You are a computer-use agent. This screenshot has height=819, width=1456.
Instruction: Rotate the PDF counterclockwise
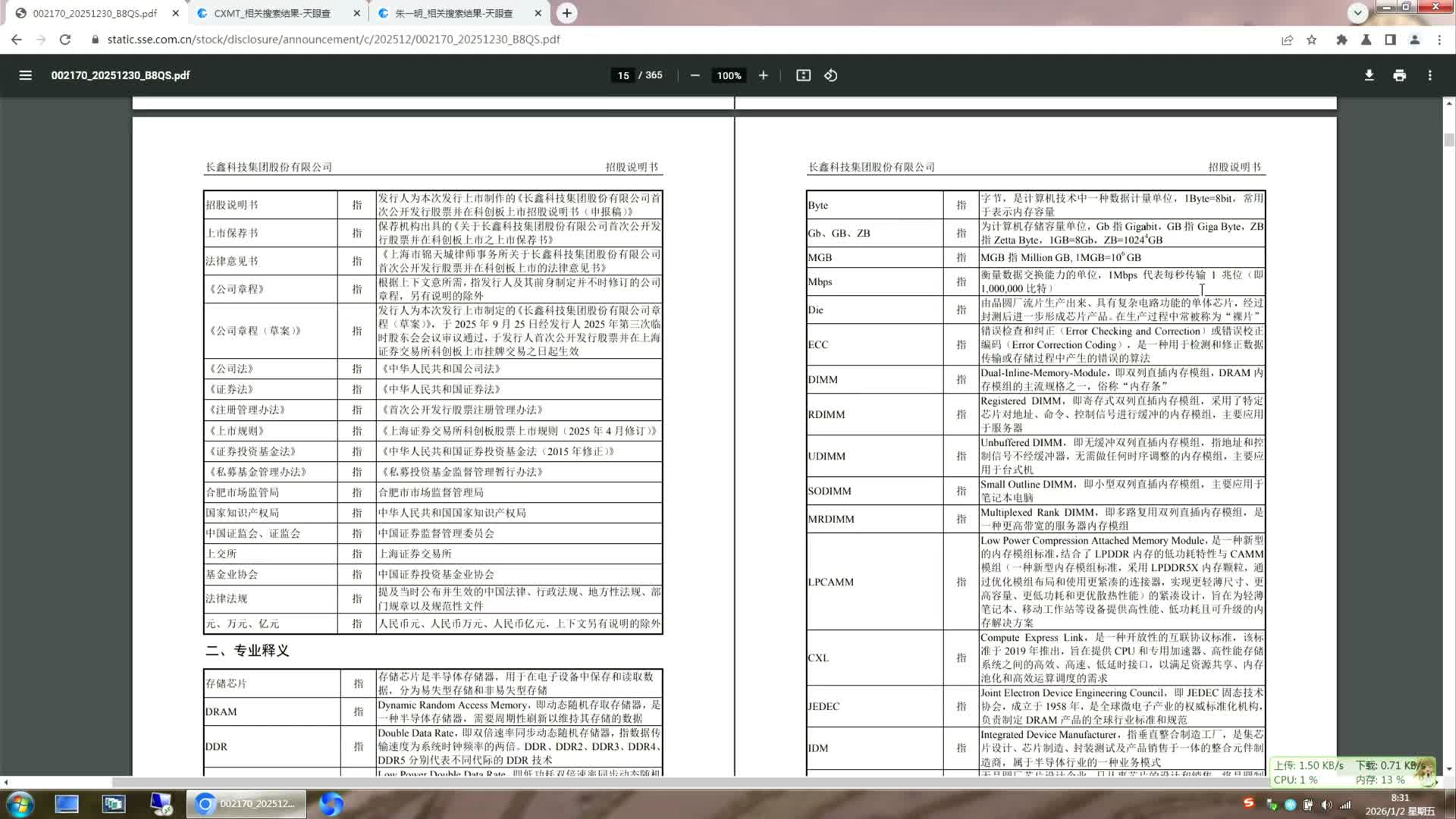click(x=830, y=75)
